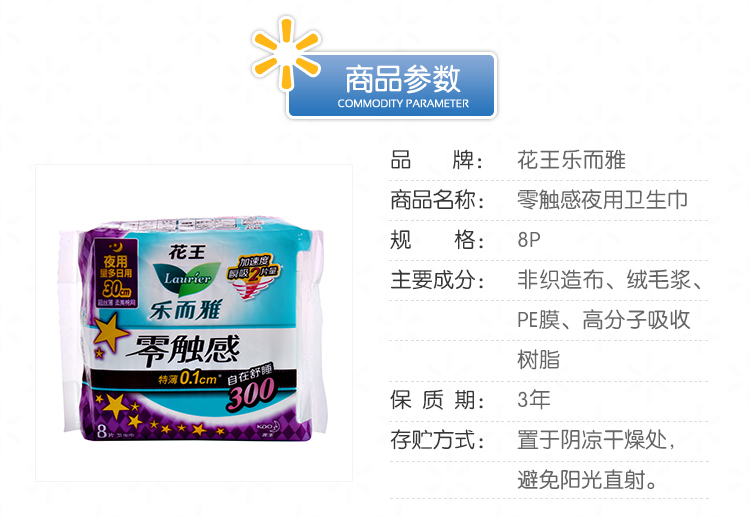Click the 瞬吸2片量 speed badge

click(x=253, y=275)
